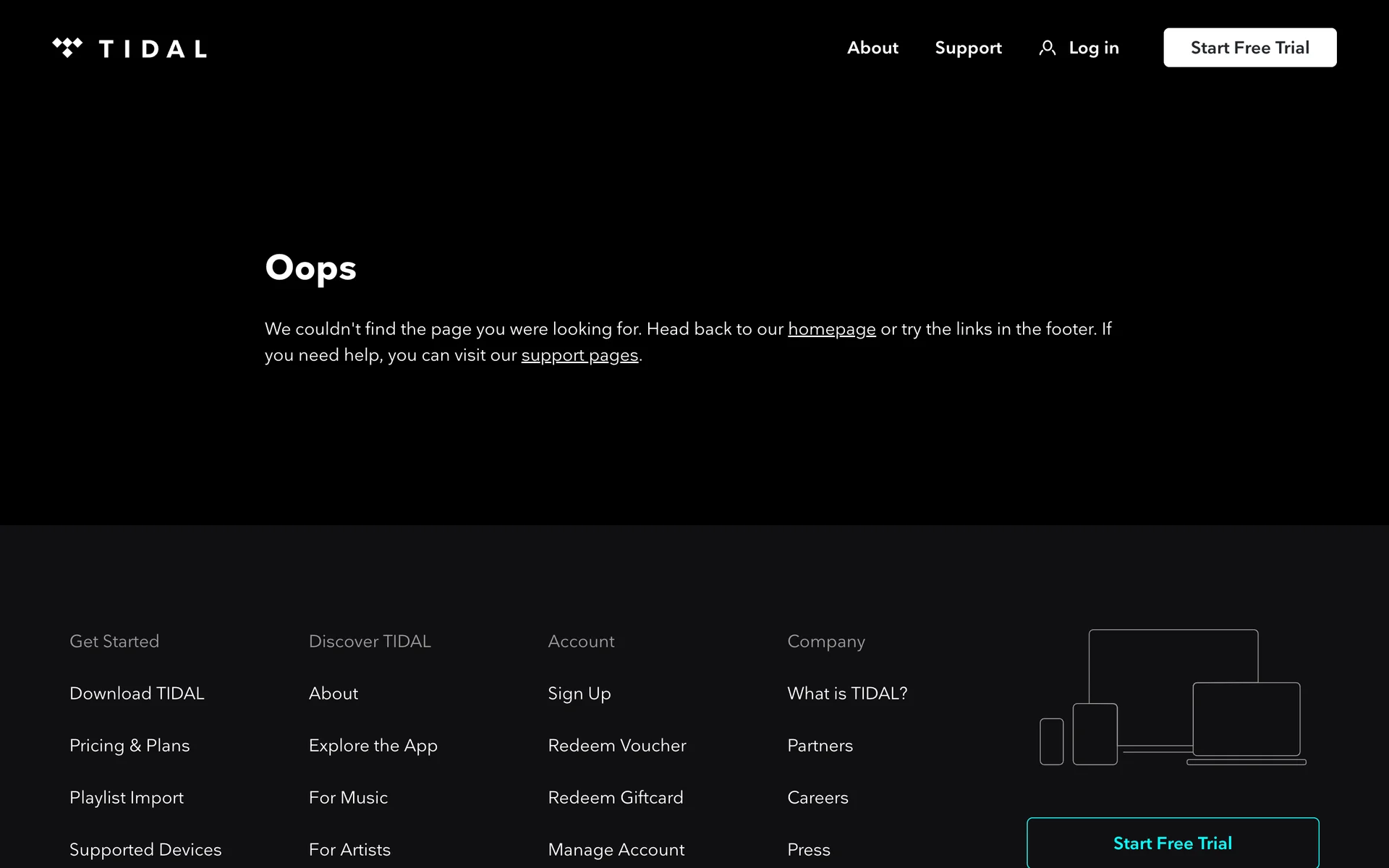Choose Redeem Voucher under Account
The width and height of the screenshot is (1389, 868).
click(x=616, y=745)
